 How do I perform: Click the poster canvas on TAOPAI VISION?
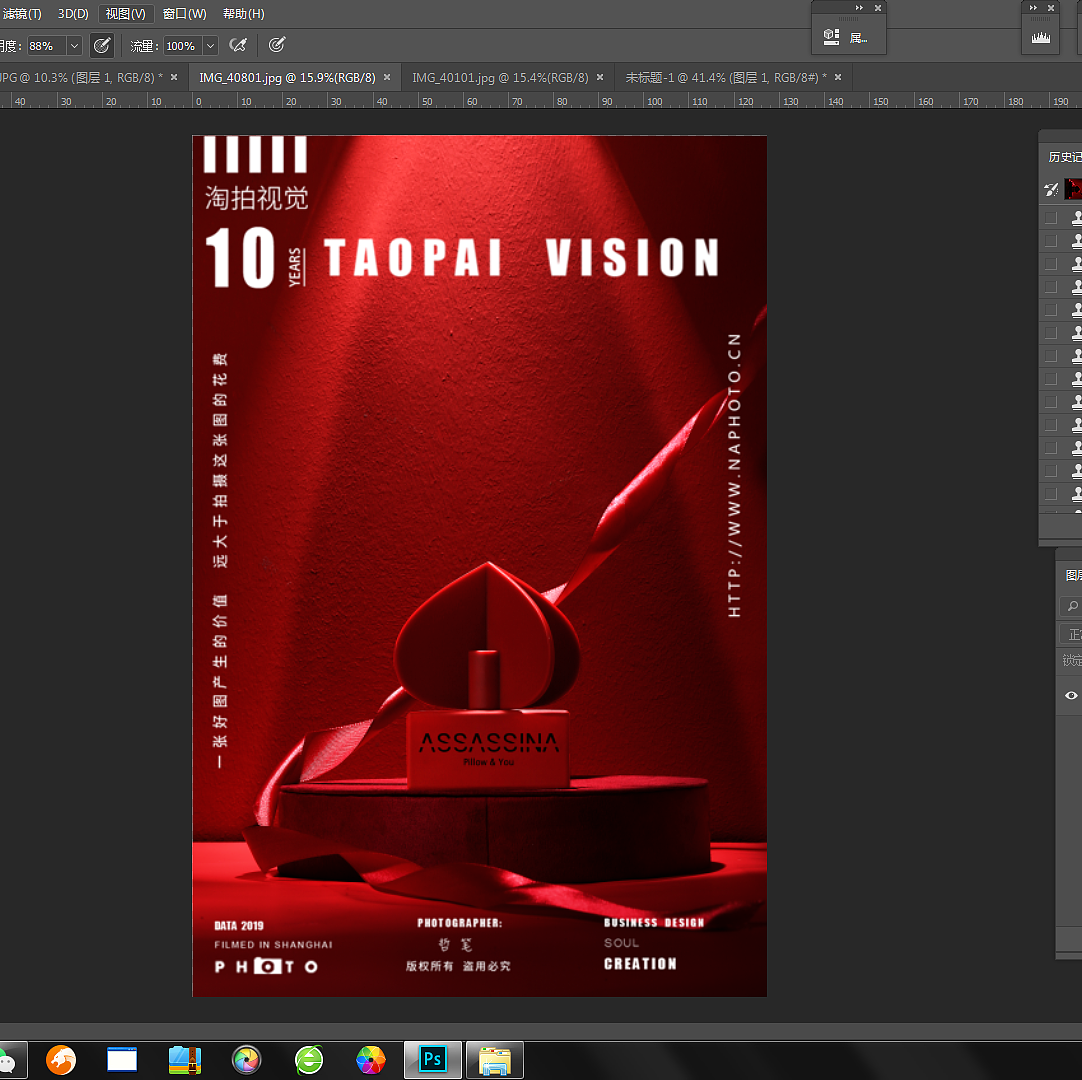pyautogui.click(x=521, y=257)
